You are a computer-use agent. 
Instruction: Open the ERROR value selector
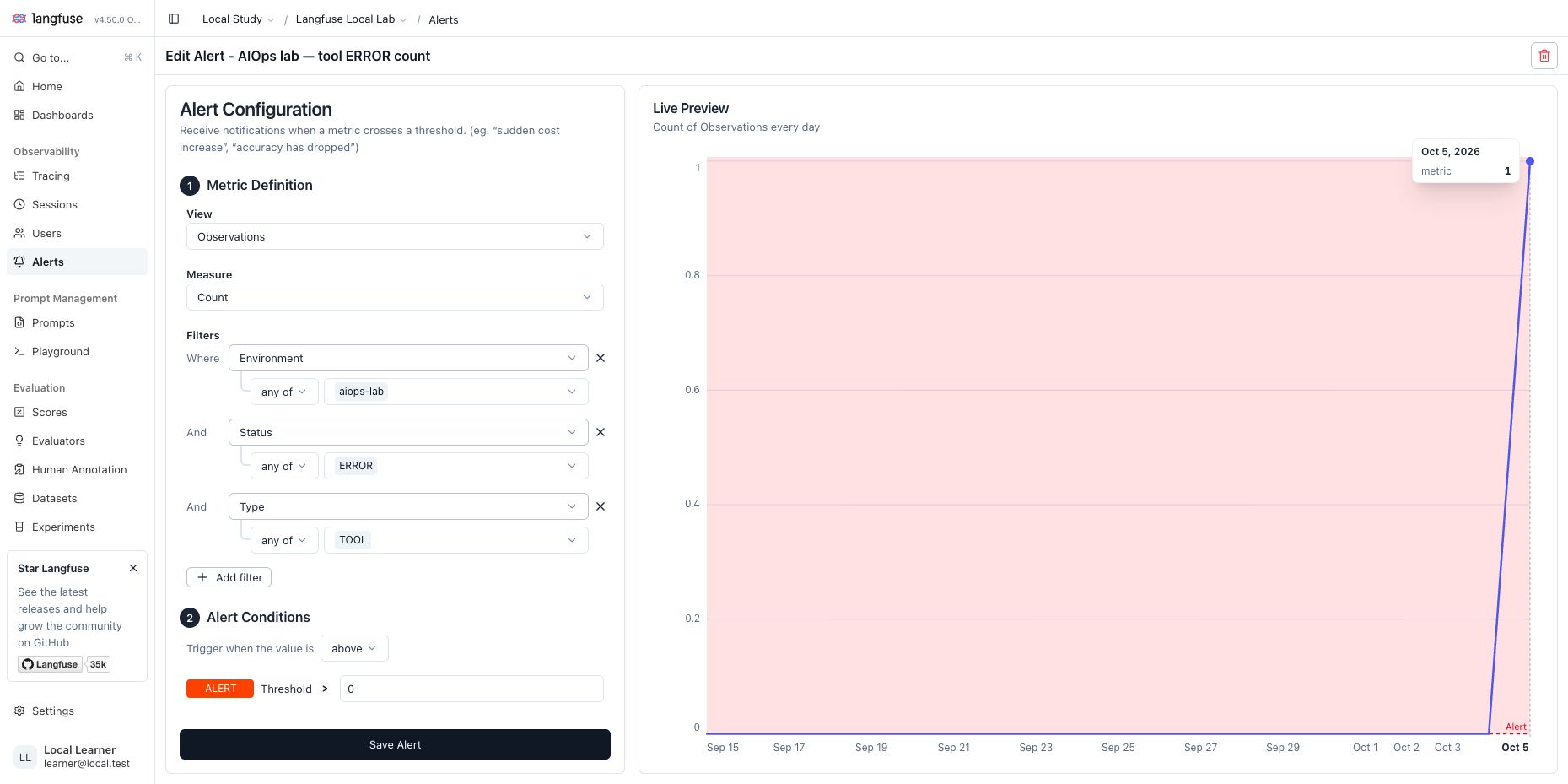click(x=456, y=466)
